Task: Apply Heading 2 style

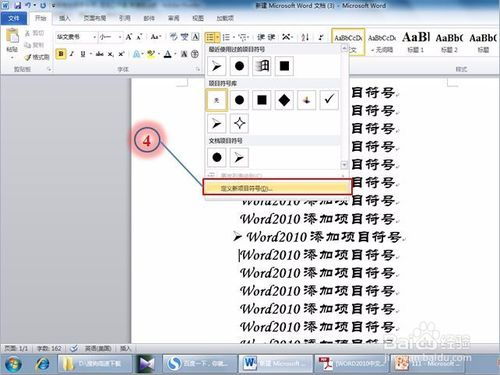Action: click(x=449, y=42)
